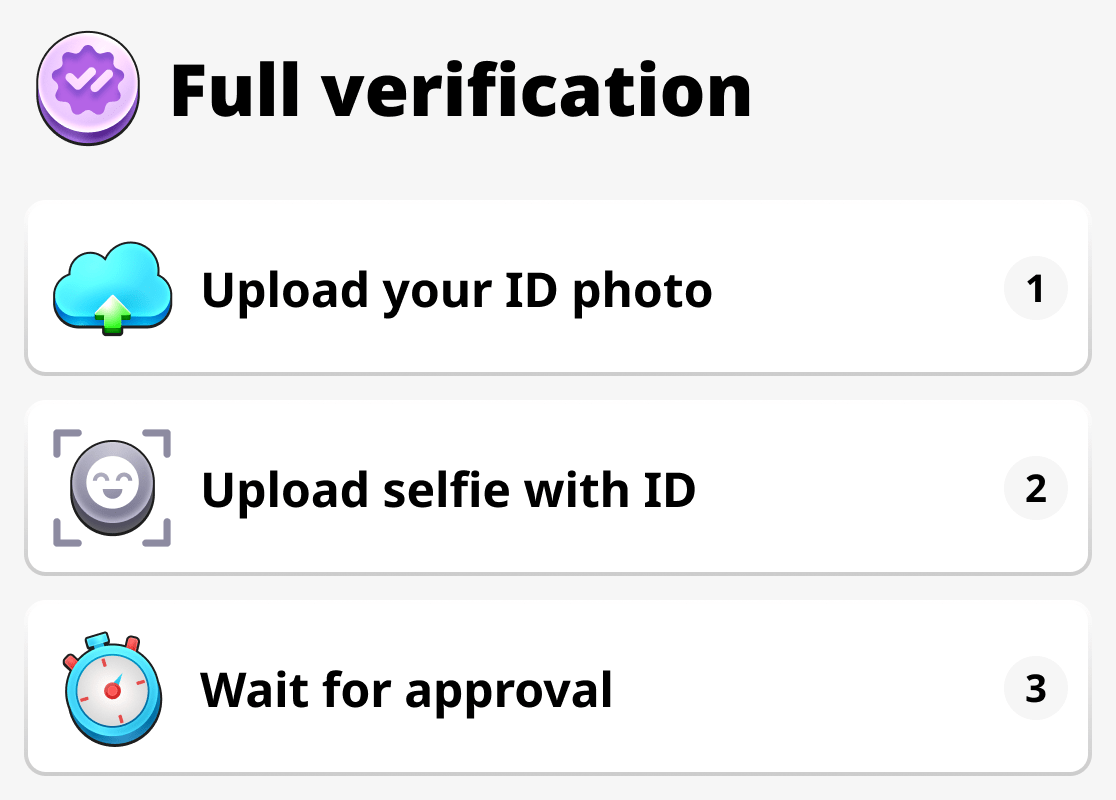Open the Upload selfie with ID step
1116x800 pixels.
(558, 488)
